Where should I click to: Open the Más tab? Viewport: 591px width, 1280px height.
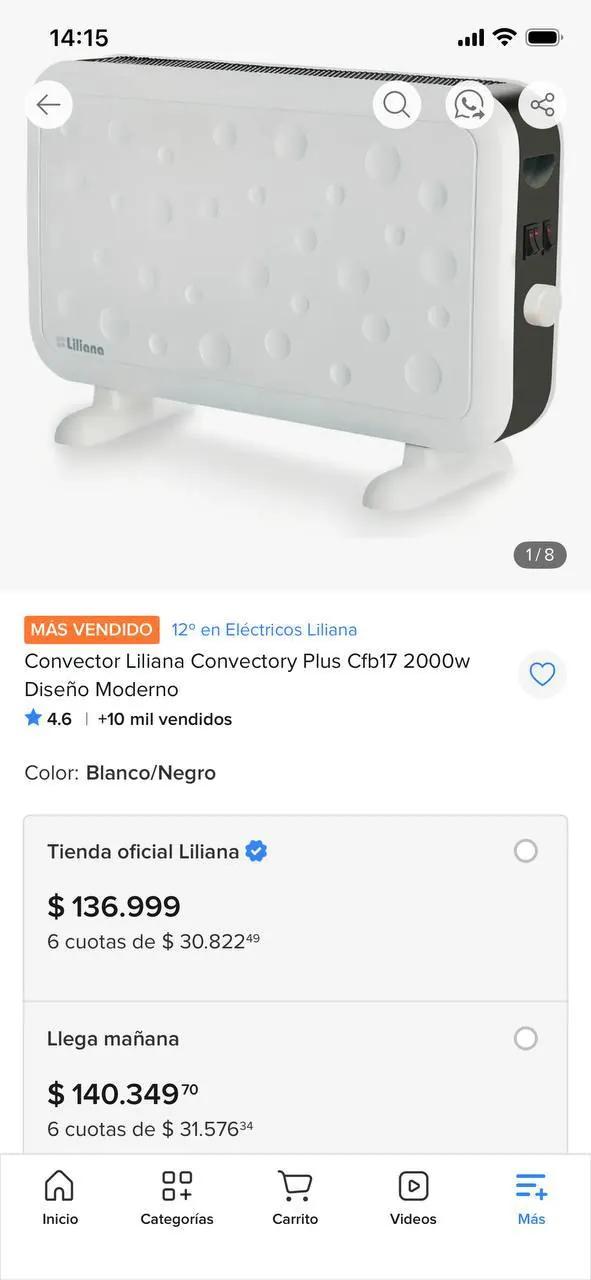pos(531,1197)
